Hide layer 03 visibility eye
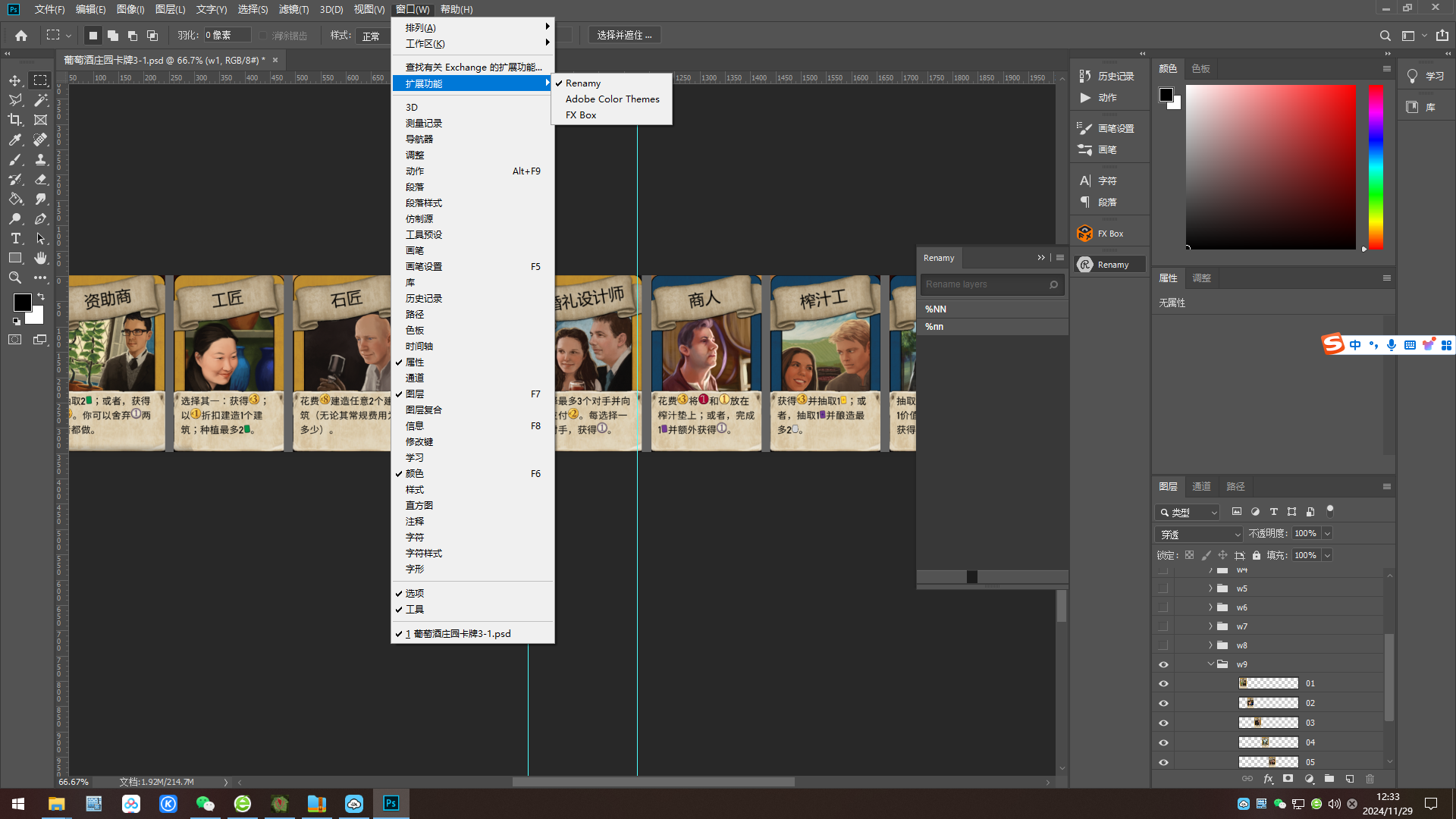The width and height of the screenshot is (1456, 819). point(1163,723)
